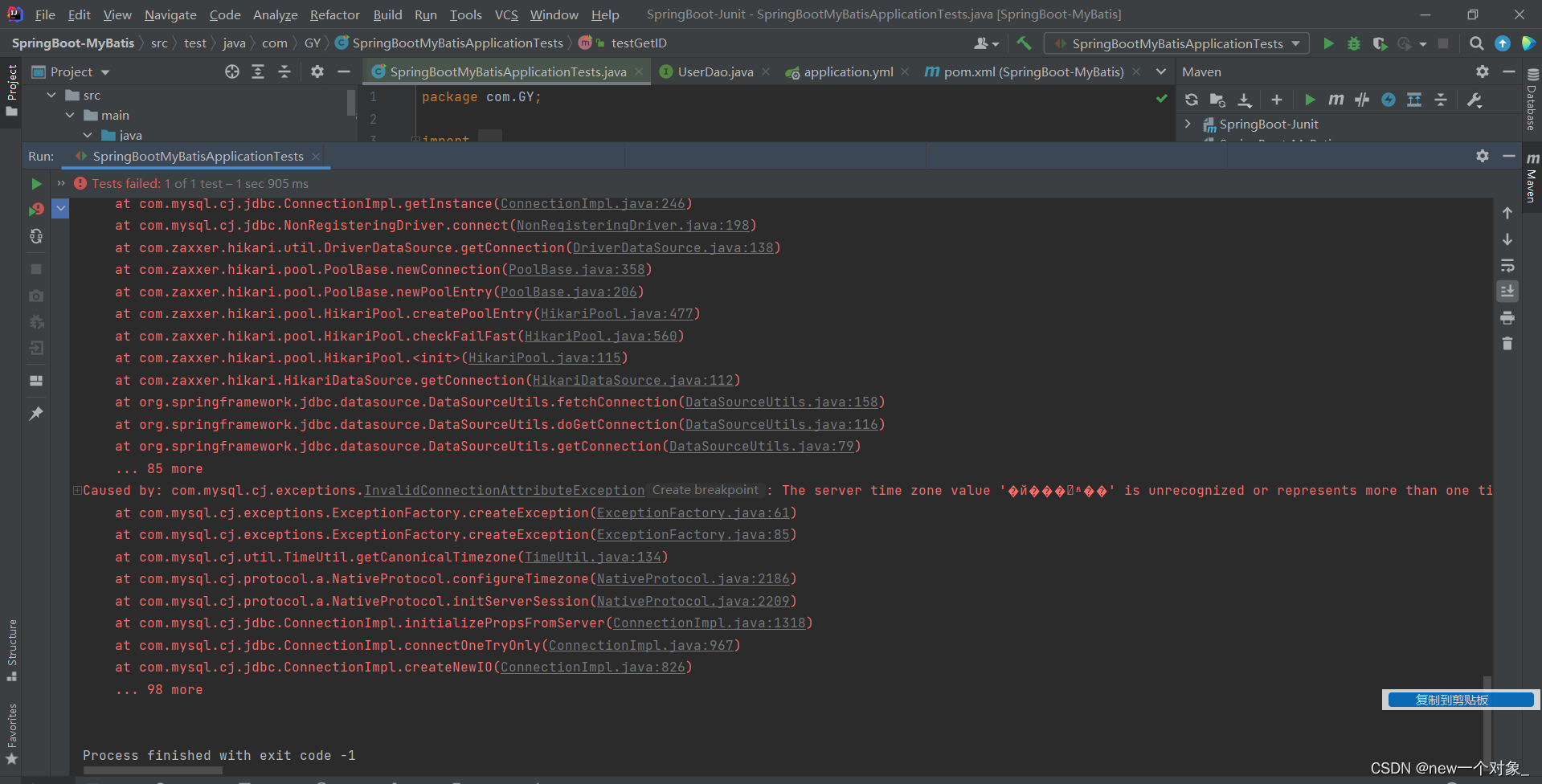1542x784 pixels.
Task: Open Maven panel gear options
Action: 1483,71
